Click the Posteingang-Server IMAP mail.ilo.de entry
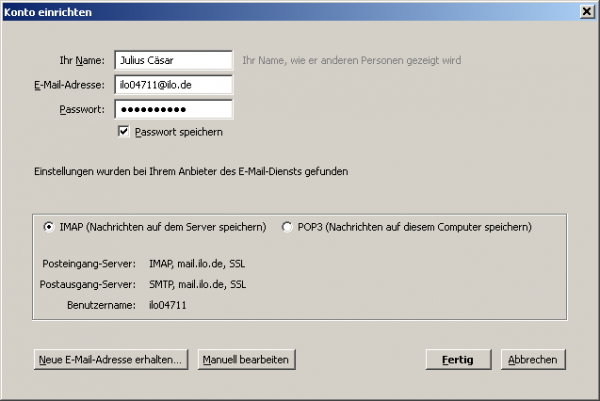This screenshot has width=600, height=401. click(x=197, y=264)
